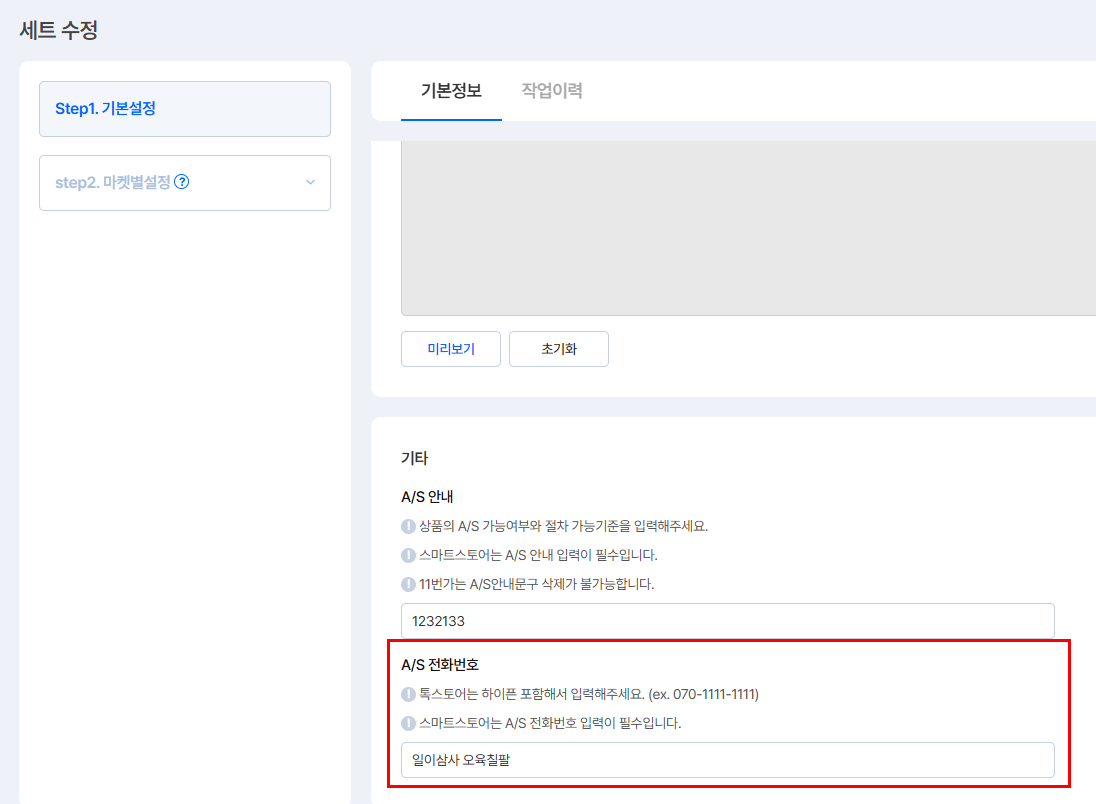Click the A/S 전화번호 label
Image resolution: width=1096 pixels, height=804 pixels.
click(x=440, y=664)
